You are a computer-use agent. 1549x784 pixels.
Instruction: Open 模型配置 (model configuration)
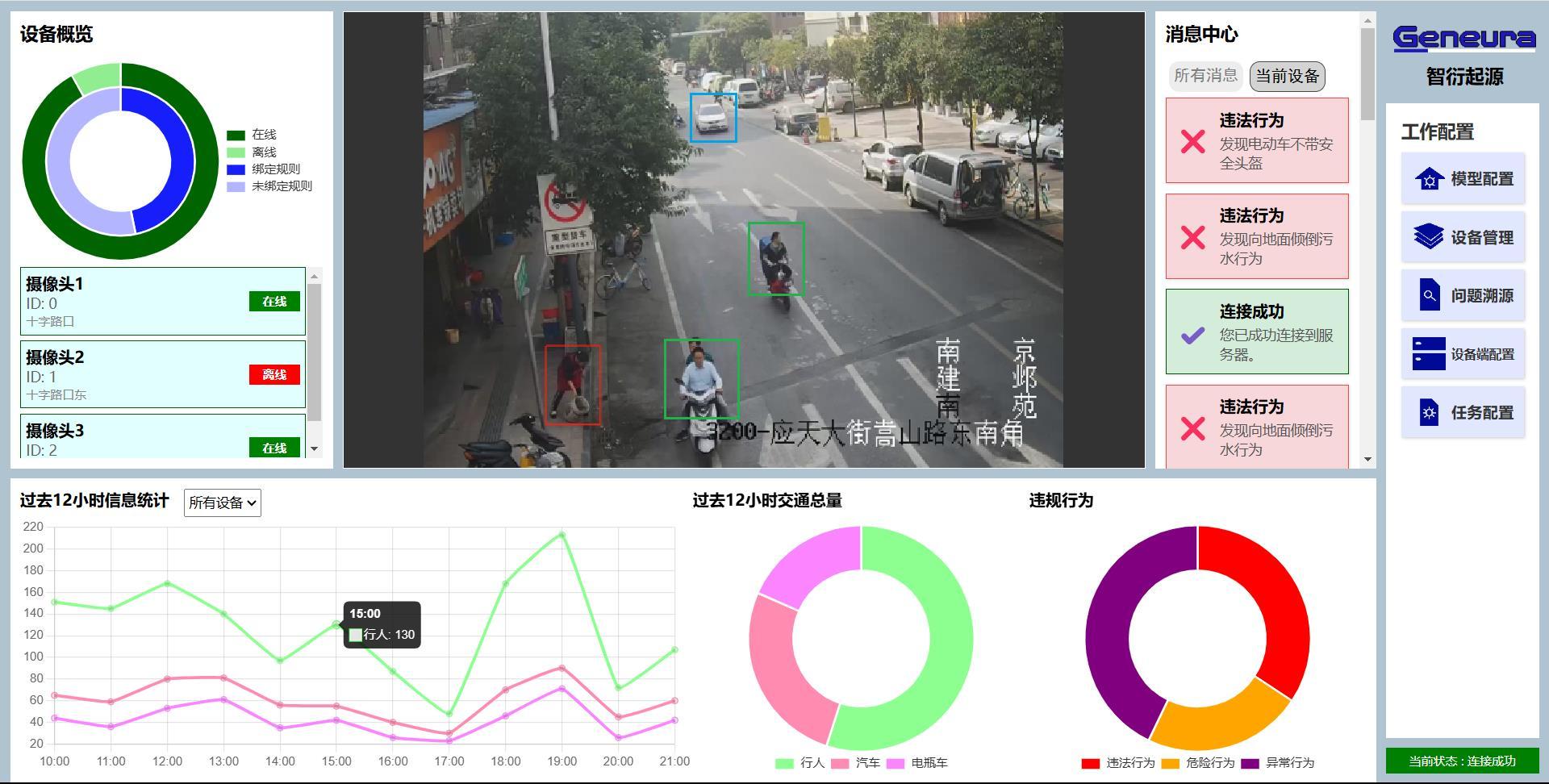tap(1463, 179)
